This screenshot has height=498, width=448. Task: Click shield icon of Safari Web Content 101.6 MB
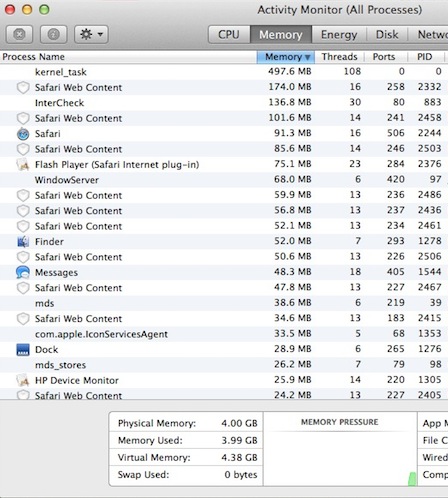coord(23,118)
